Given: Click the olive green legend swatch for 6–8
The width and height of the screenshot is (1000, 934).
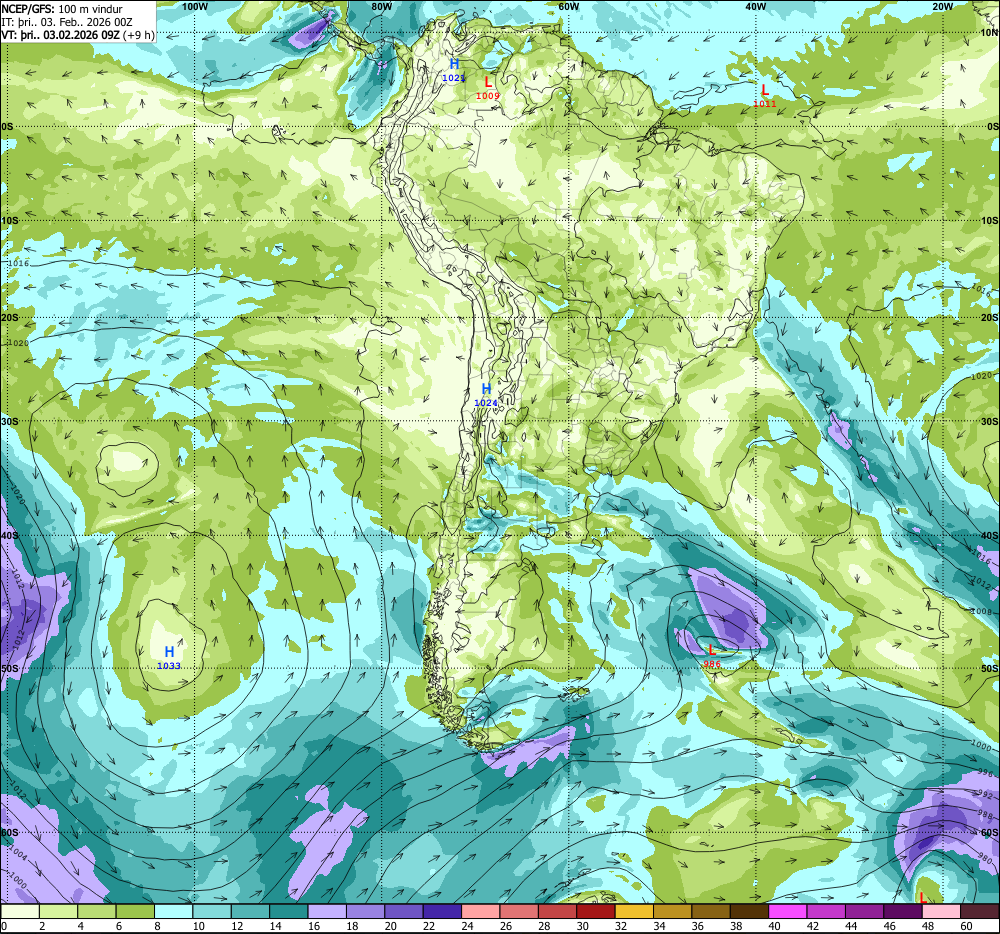Looking at the screenshot, I should coord(135,911).
